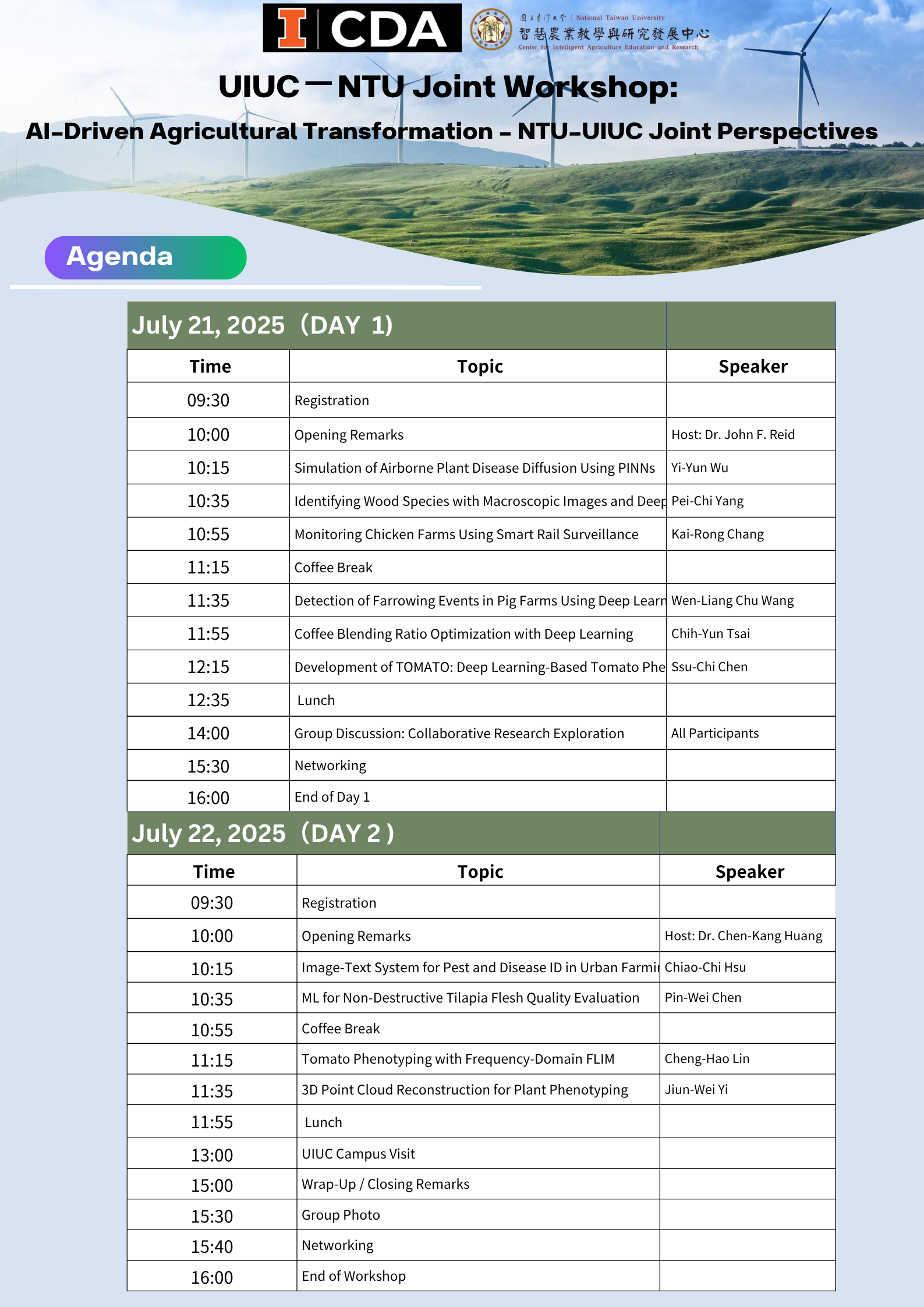The image size is (924, 1307).
Task: Click 'All Participants' in Speaker column
Action: coord(715,733)
